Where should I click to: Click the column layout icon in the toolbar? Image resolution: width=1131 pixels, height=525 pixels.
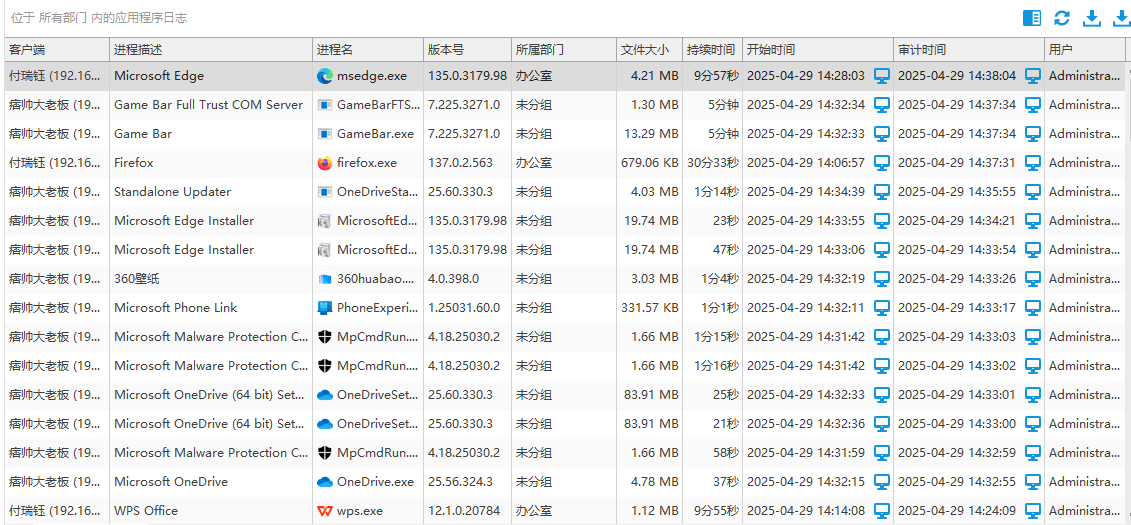click(x=1032, y=18)
